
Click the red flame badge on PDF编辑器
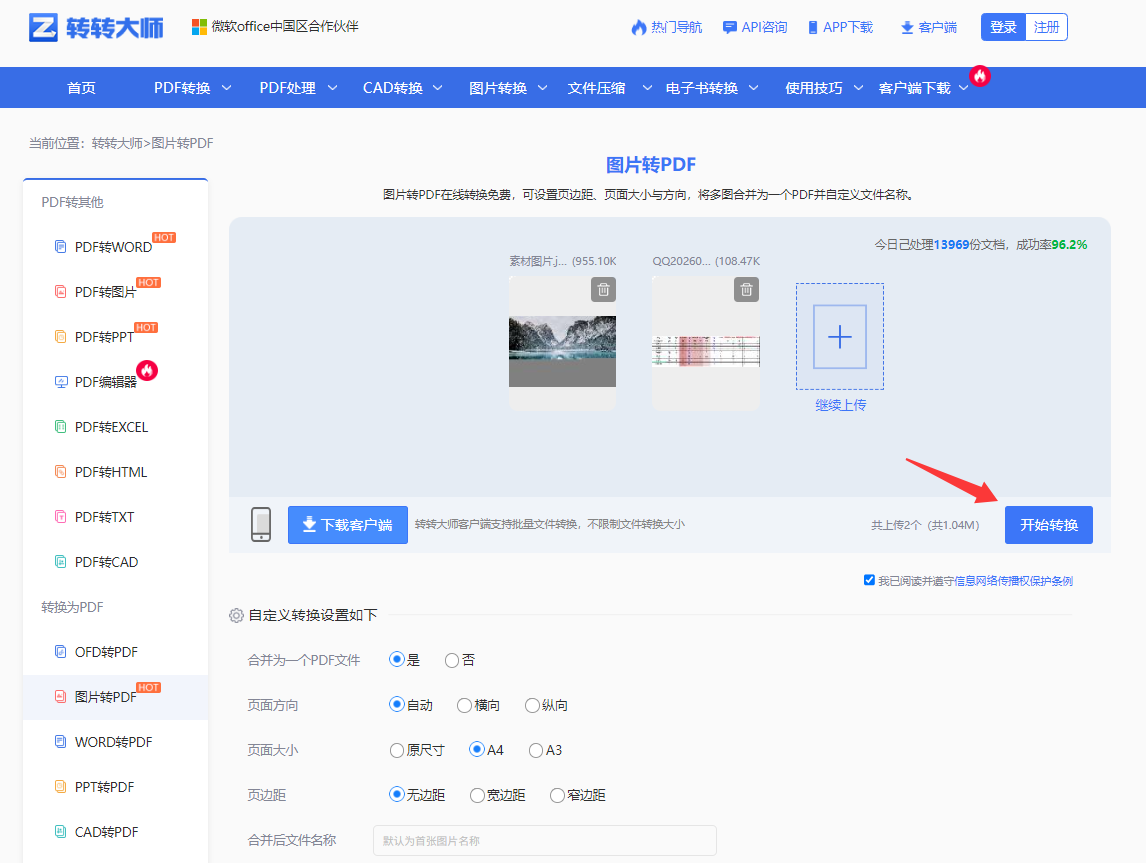click(x=147, y=370)
